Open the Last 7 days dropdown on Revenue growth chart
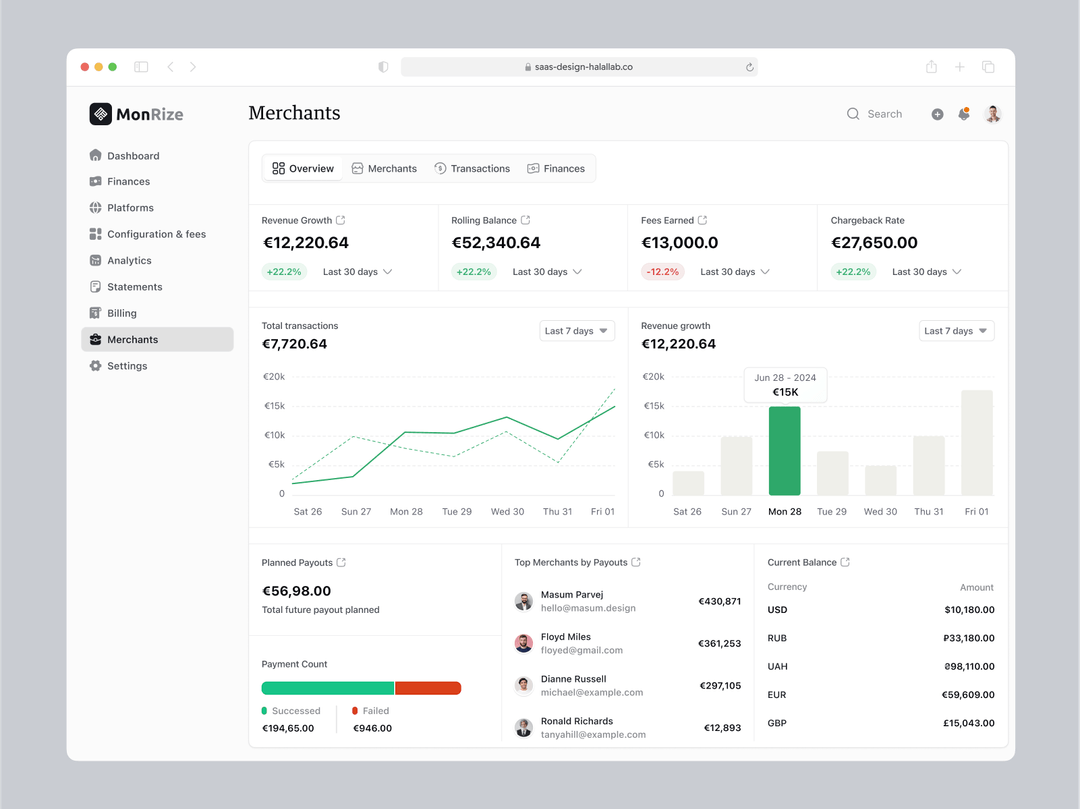This screenshot has width=1080, height=809. click(x=956, y=330)
